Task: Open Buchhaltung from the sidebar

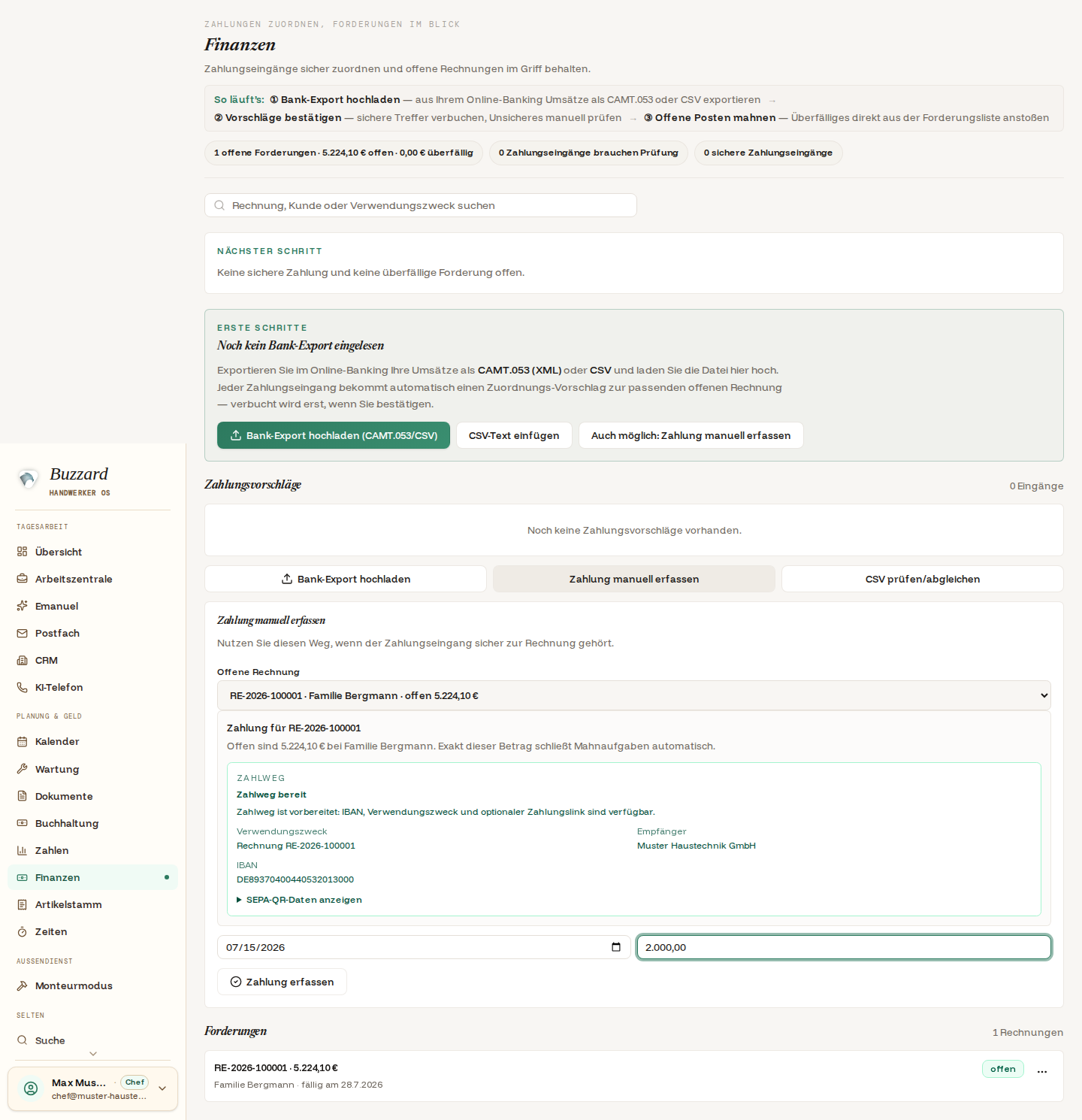Action: [x=93, y=823]
